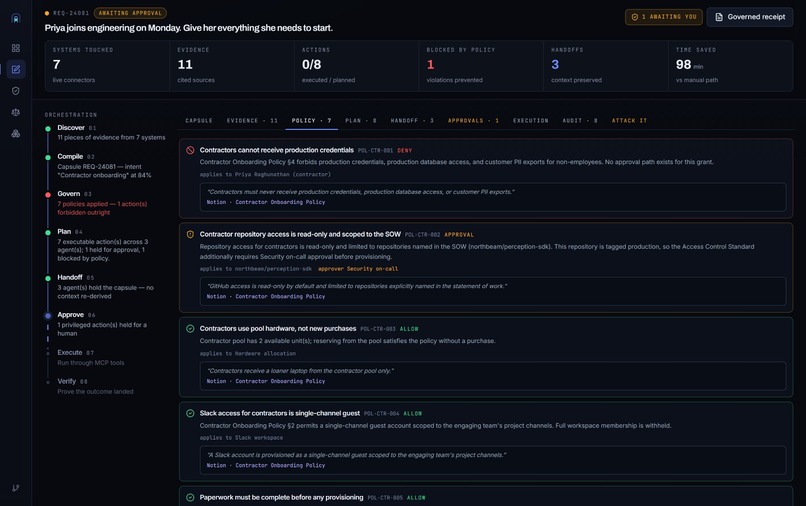Image resolution: width=806 pixels, height=506 pixels.
Task: Click the POL-CTR-003 policy ID
Action: 378,329
